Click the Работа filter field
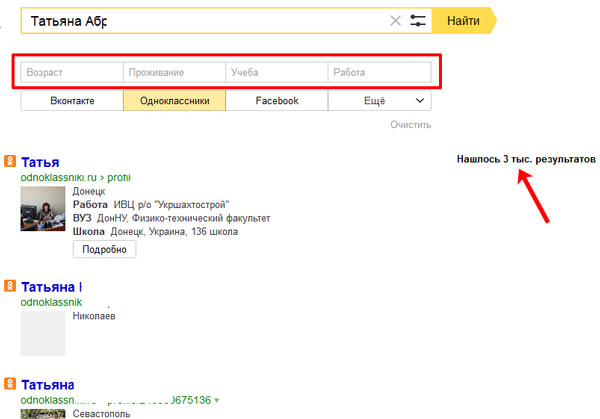 point(380,73)
